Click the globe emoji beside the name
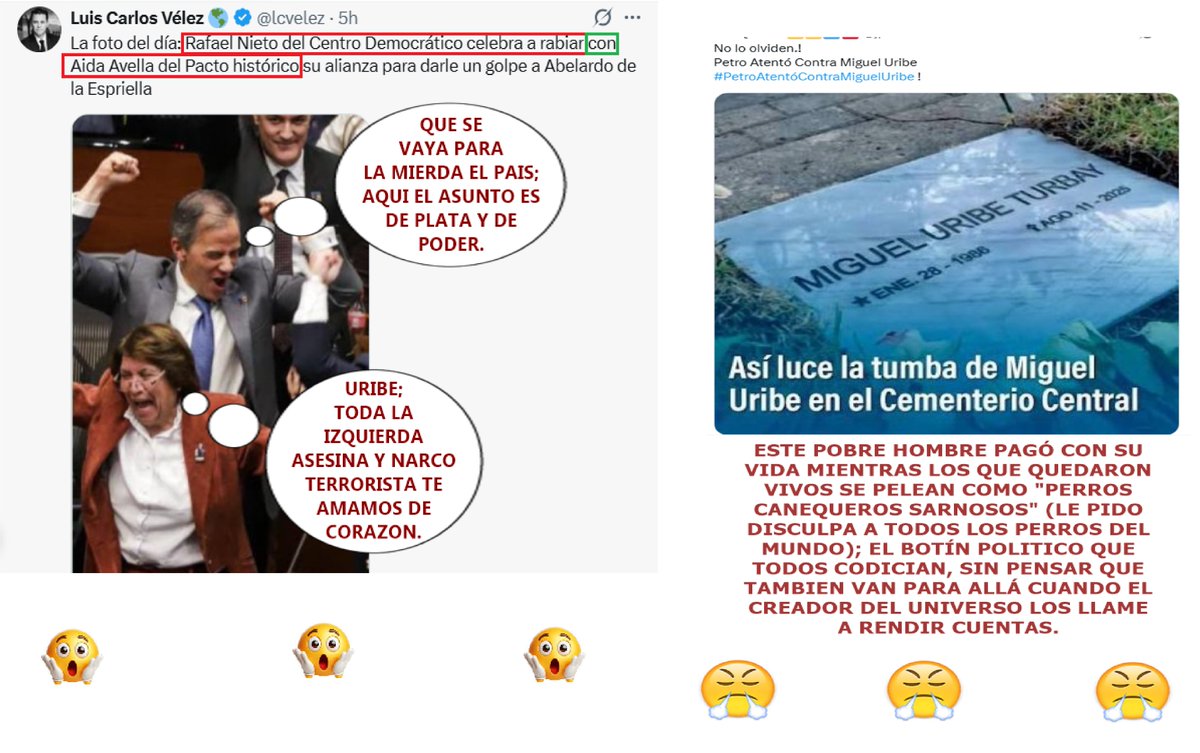 pos(219,18)
